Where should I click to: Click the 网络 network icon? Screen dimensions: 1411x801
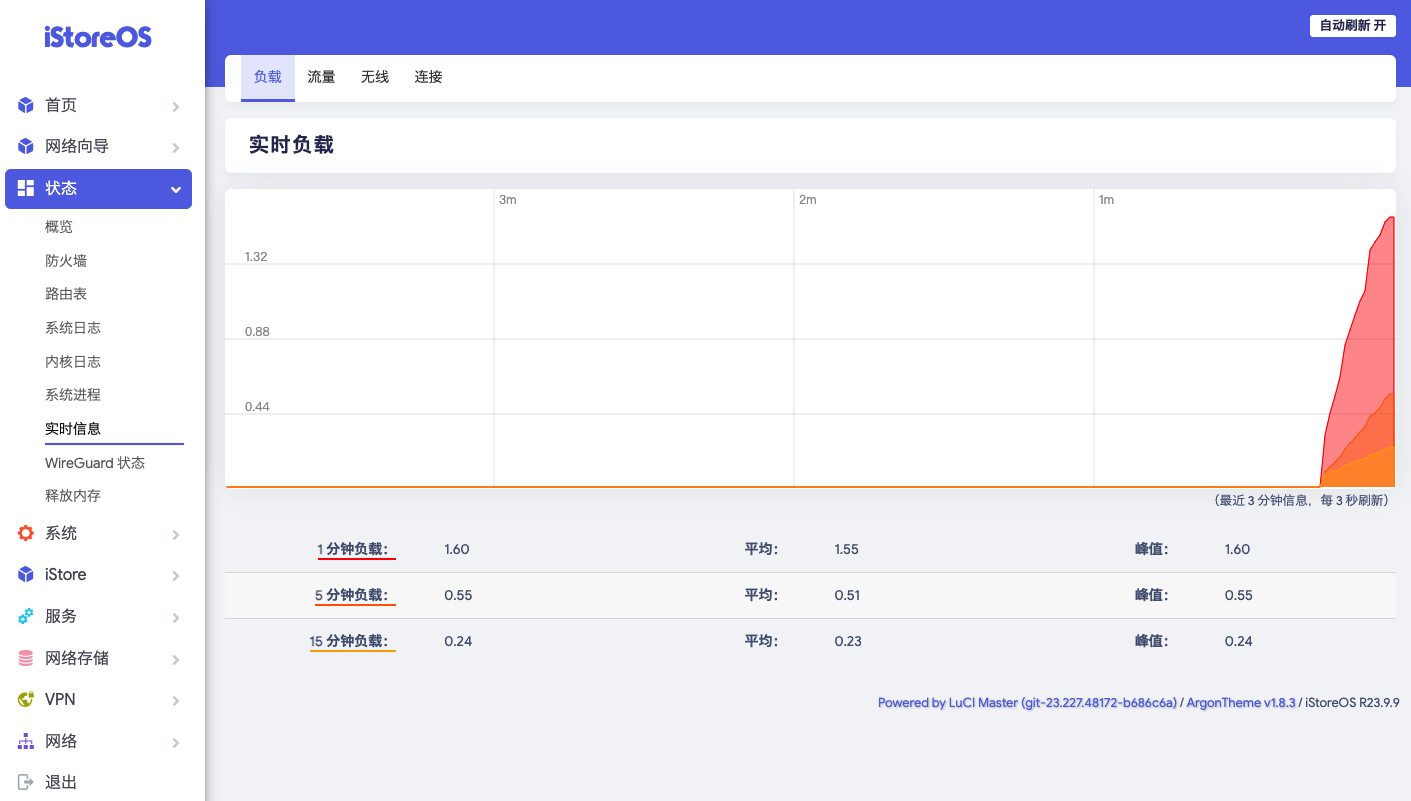[x=24, y=741]
